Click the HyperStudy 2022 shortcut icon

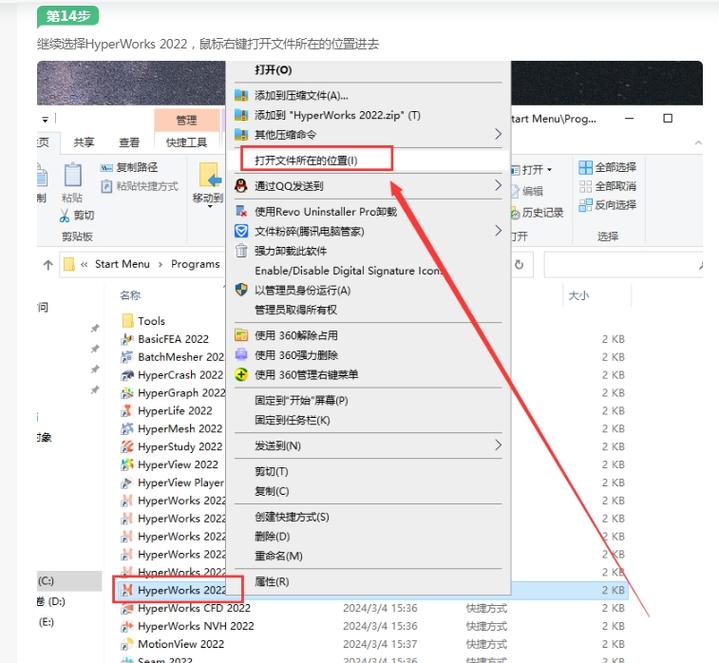click(x=127, y=447)
